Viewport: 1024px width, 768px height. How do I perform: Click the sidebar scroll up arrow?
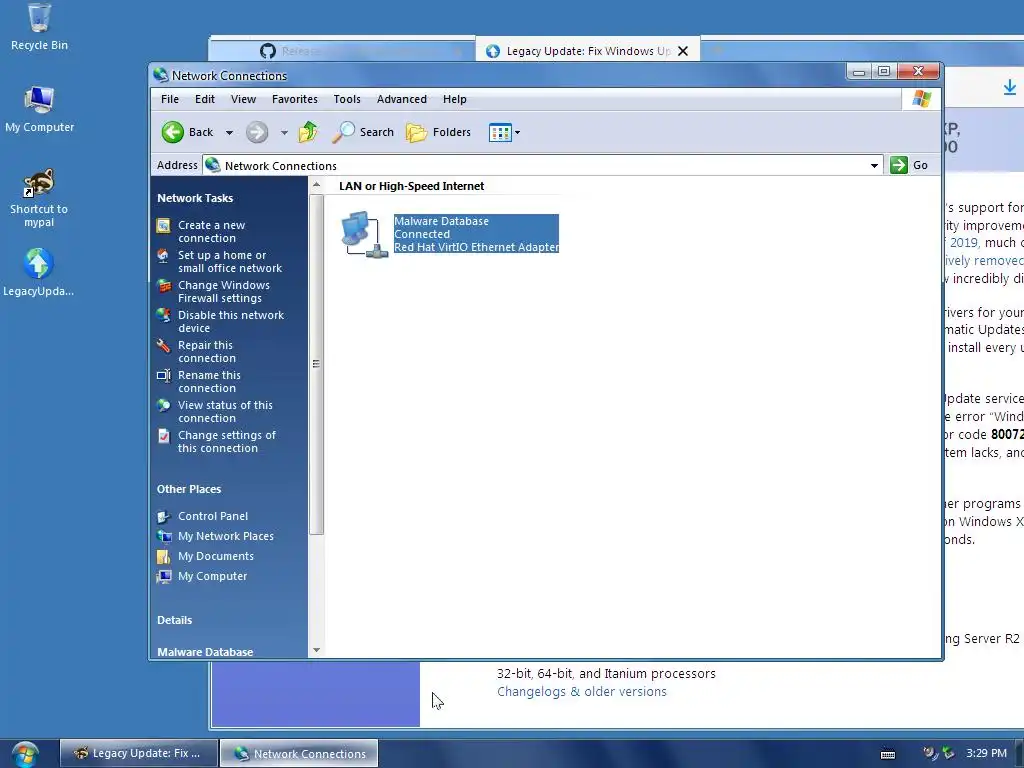tap(316, 185)
